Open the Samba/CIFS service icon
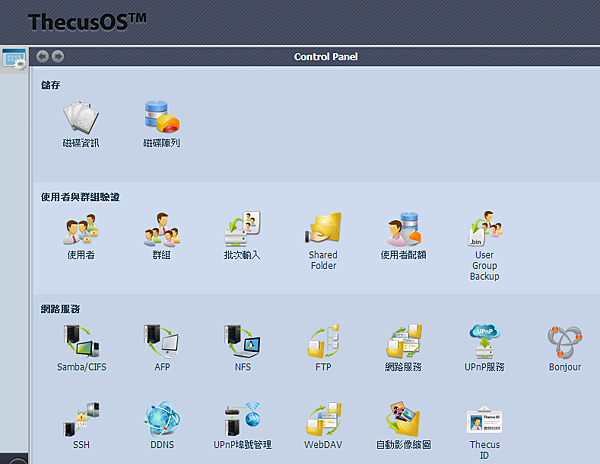600x464 pixels. tap(81, 341)
